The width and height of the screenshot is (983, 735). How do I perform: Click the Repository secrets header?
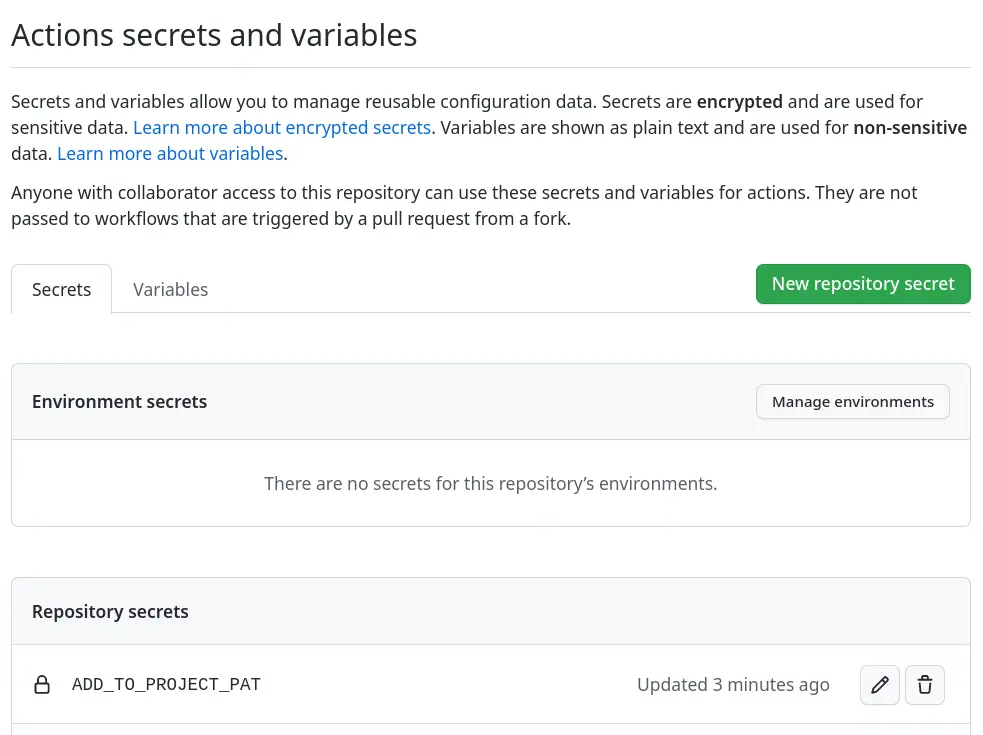coord(110,610)
